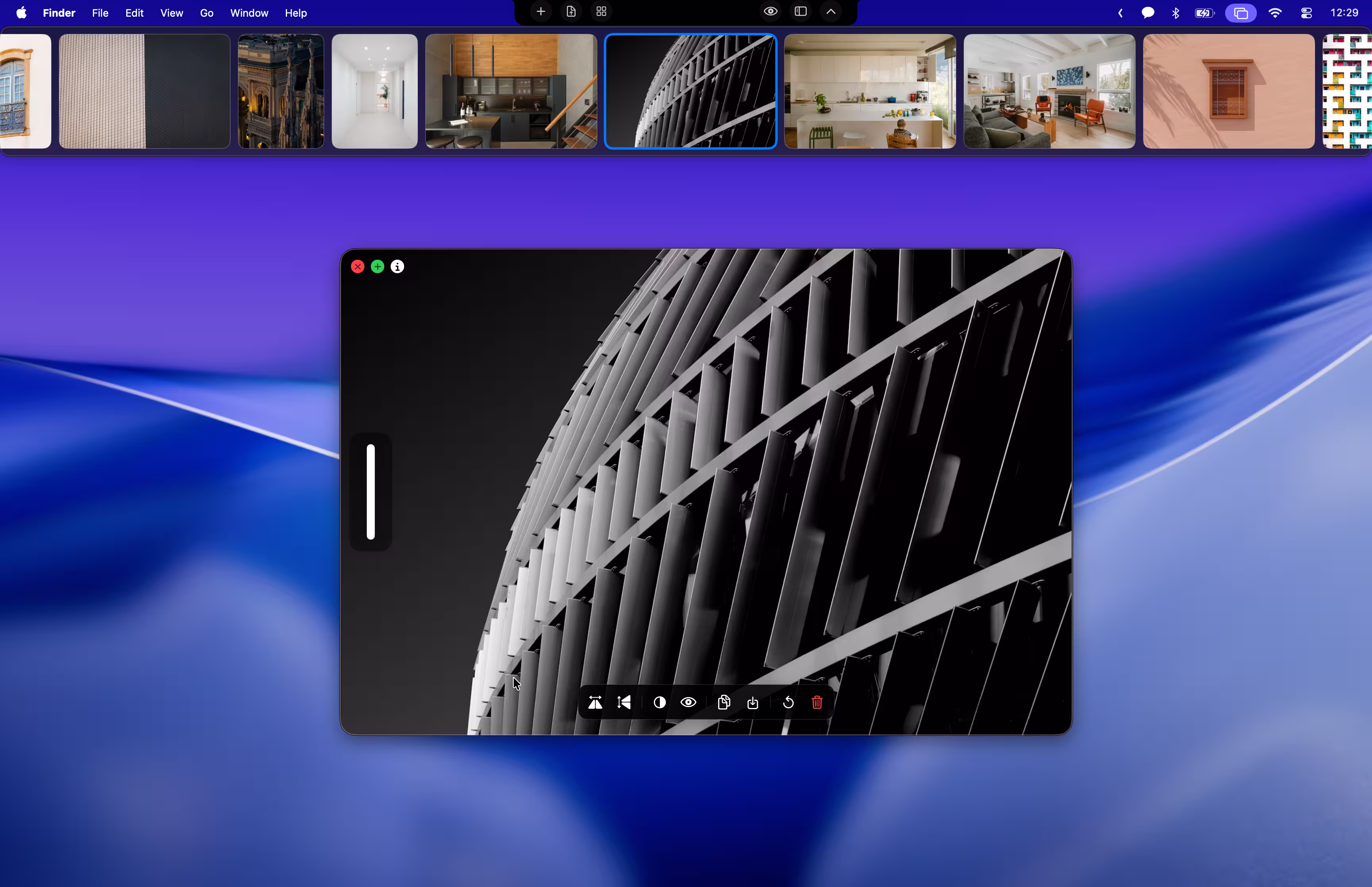Toggle the half-circle contrast/invert option

point(660,702)
